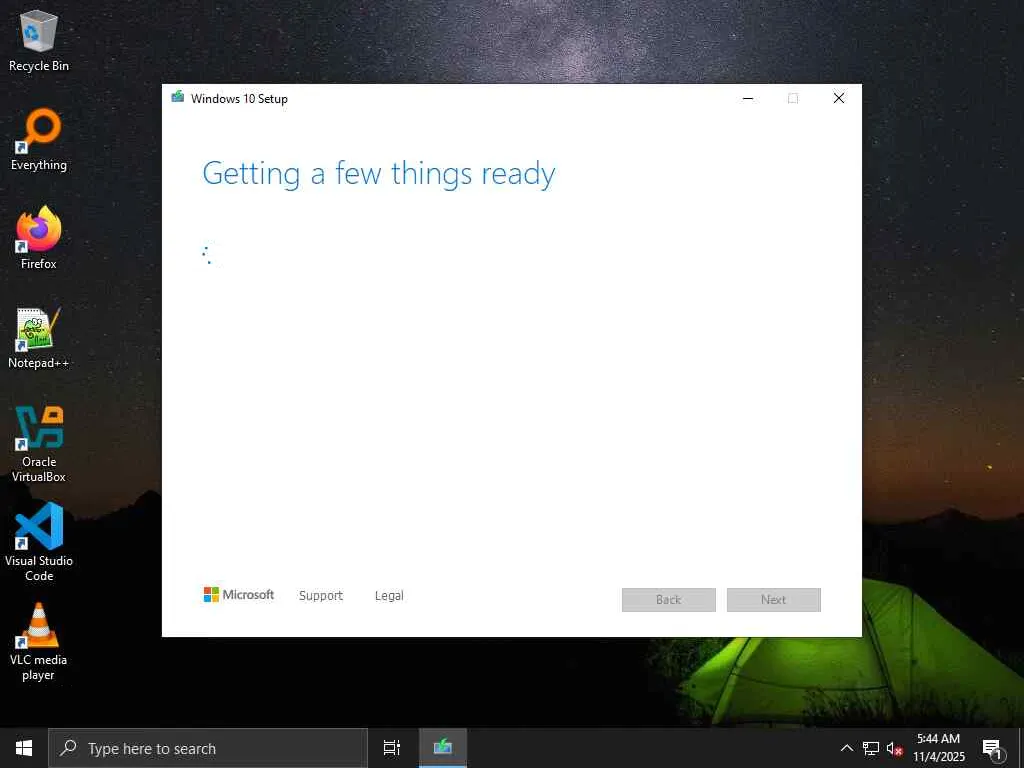The height and width of the screenshot is (768, 1024).
Task: Select the Notepad++ desktop shortcut
Action: click(x=39, y=338)
